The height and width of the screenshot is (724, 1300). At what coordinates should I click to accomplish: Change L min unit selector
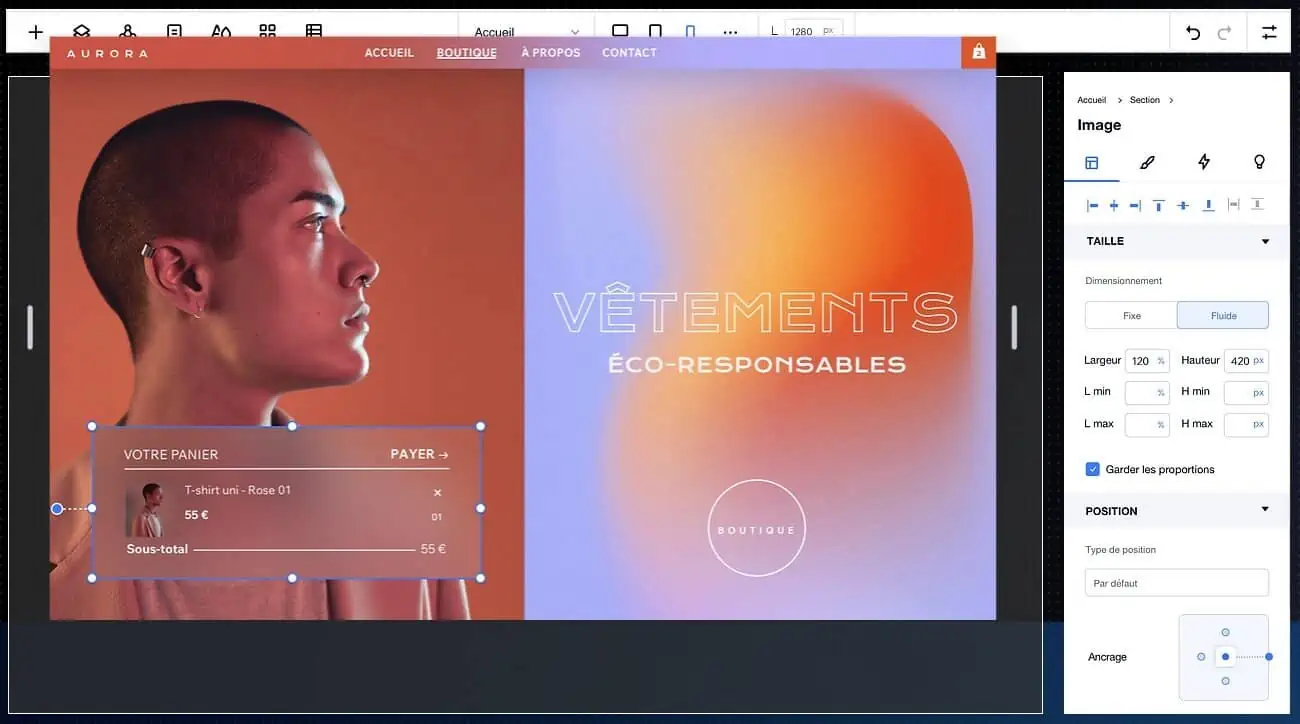click(1161, 393)
